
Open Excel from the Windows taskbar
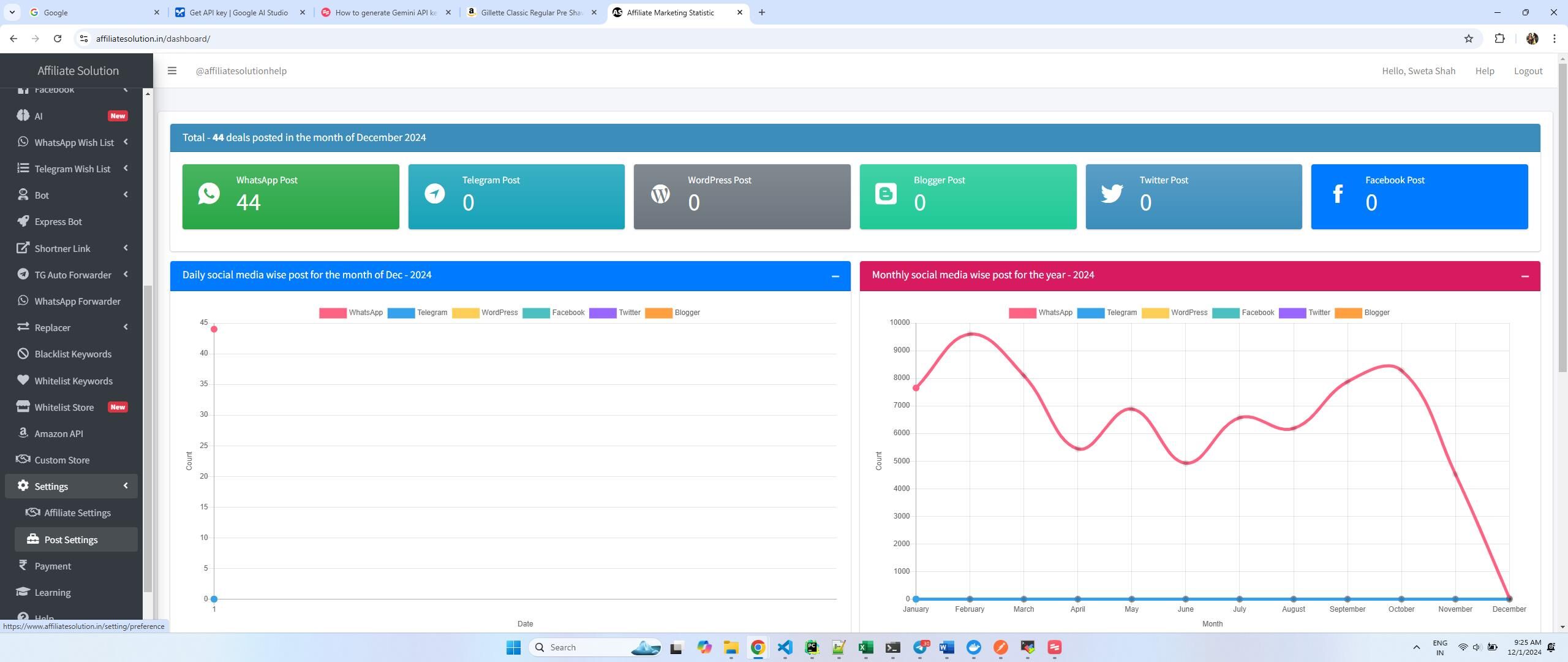coord(865,648)
